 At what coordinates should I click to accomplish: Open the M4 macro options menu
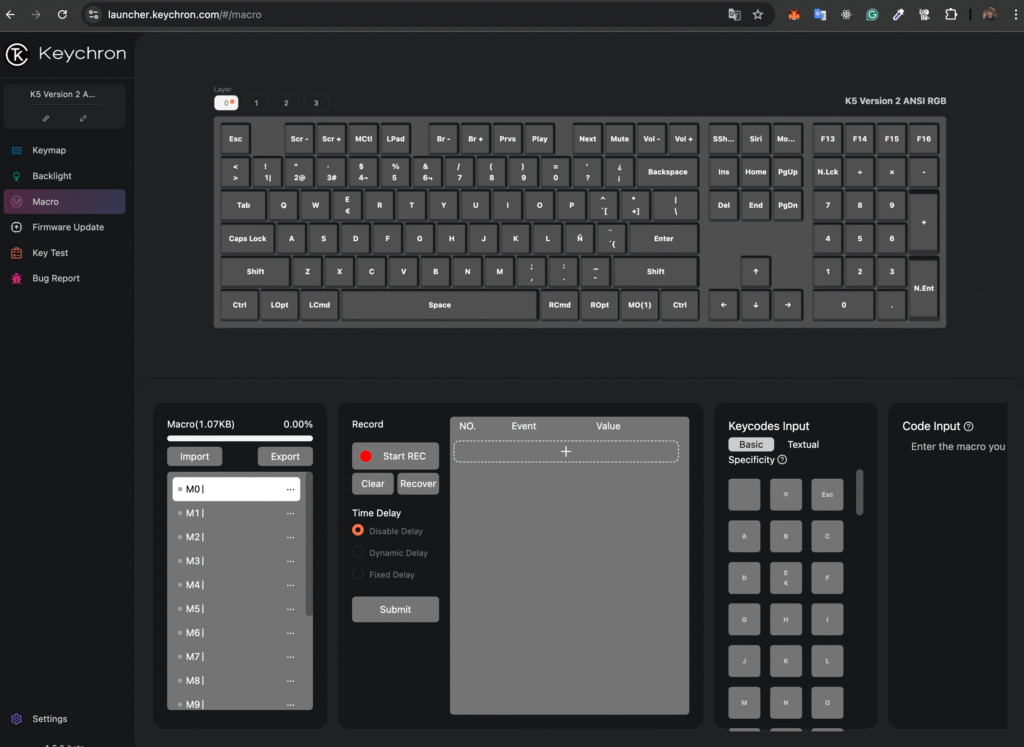[291, 585]
